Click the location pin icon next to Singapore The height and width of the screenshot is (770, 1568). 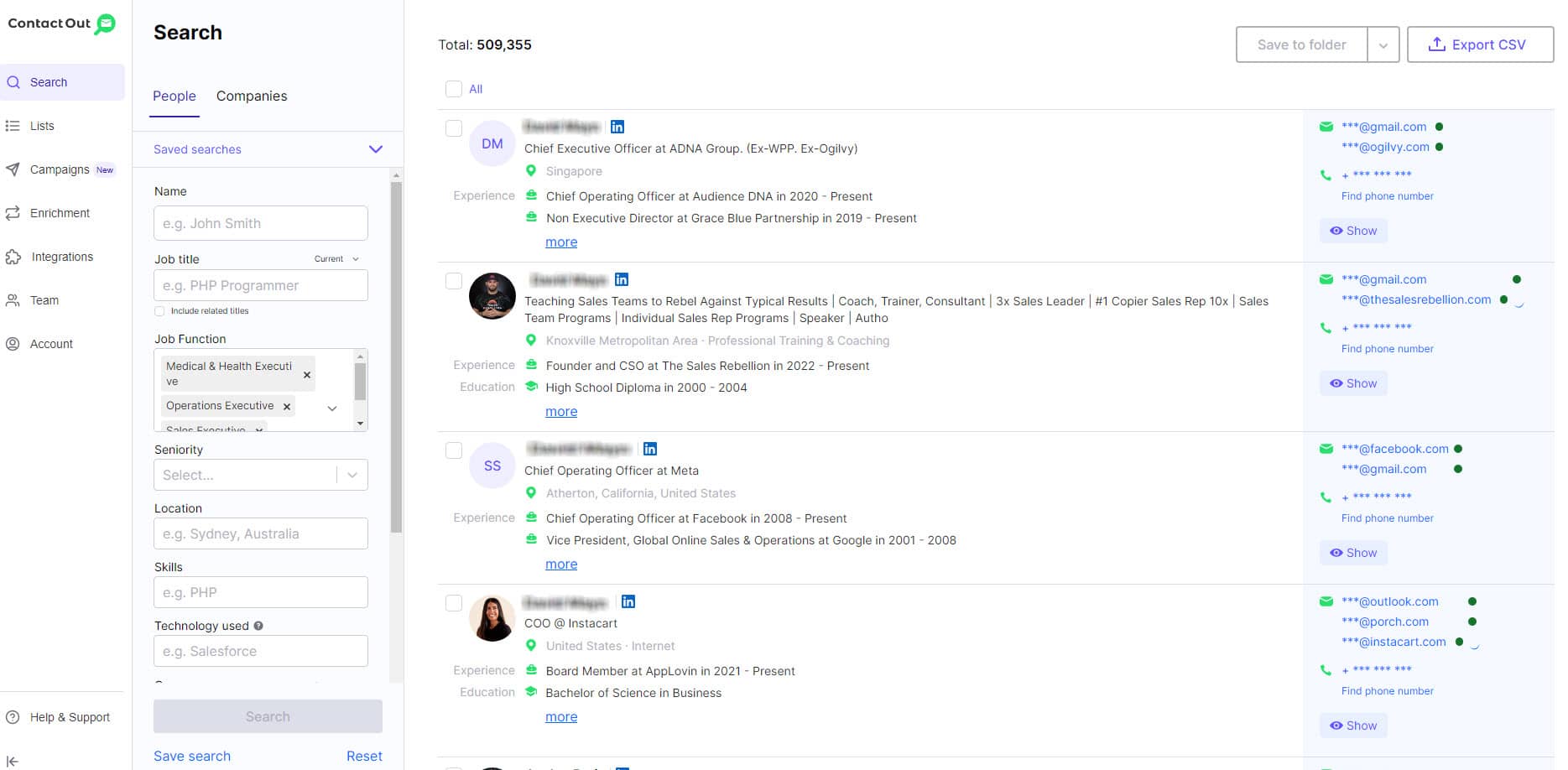pyautogui.click(x=531, y=171)
